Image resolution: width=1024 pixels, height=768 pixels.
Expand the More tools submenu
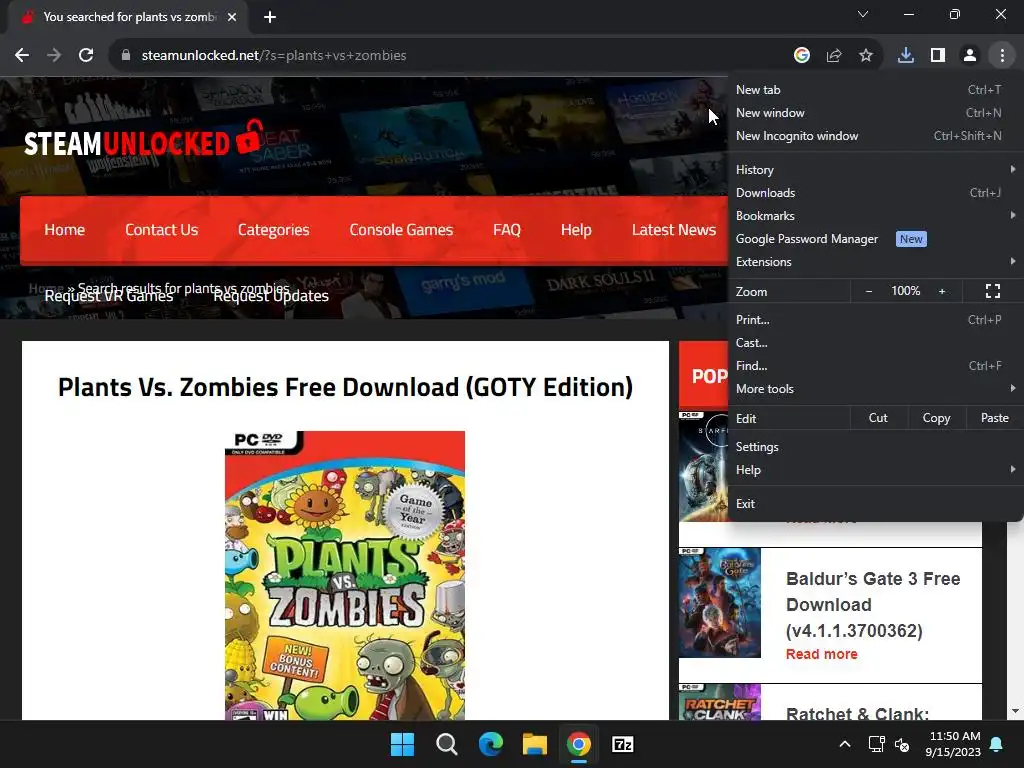pos(875,389)
